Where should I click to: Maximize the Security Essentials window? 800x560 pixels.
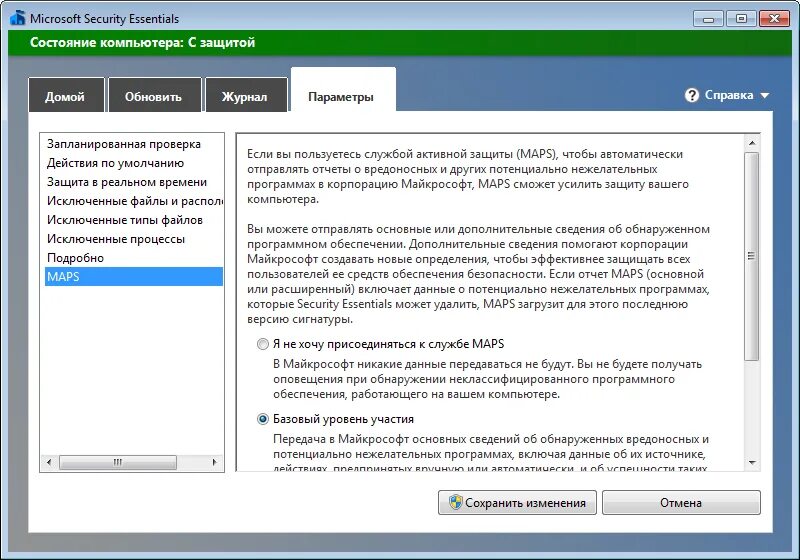(741, 19)
